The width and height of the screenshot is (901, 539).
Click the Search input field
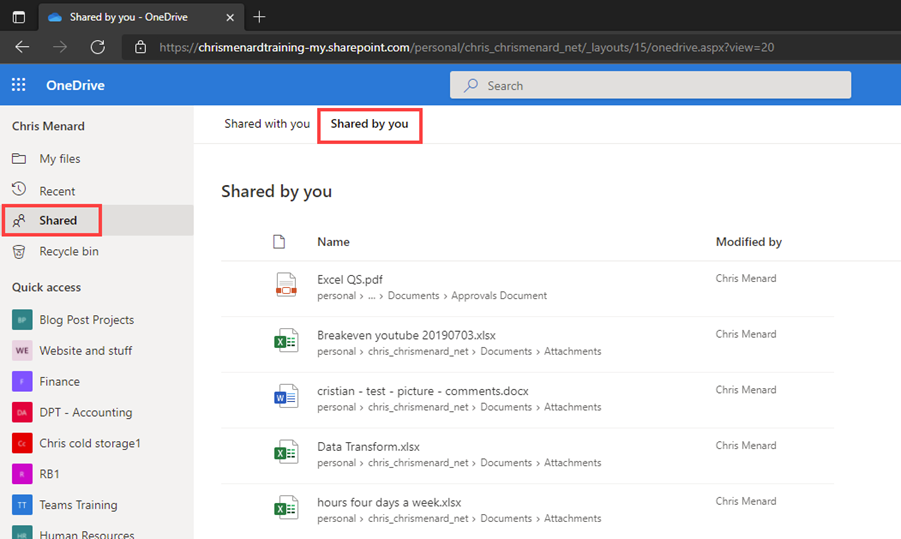[x=650, y=85]
